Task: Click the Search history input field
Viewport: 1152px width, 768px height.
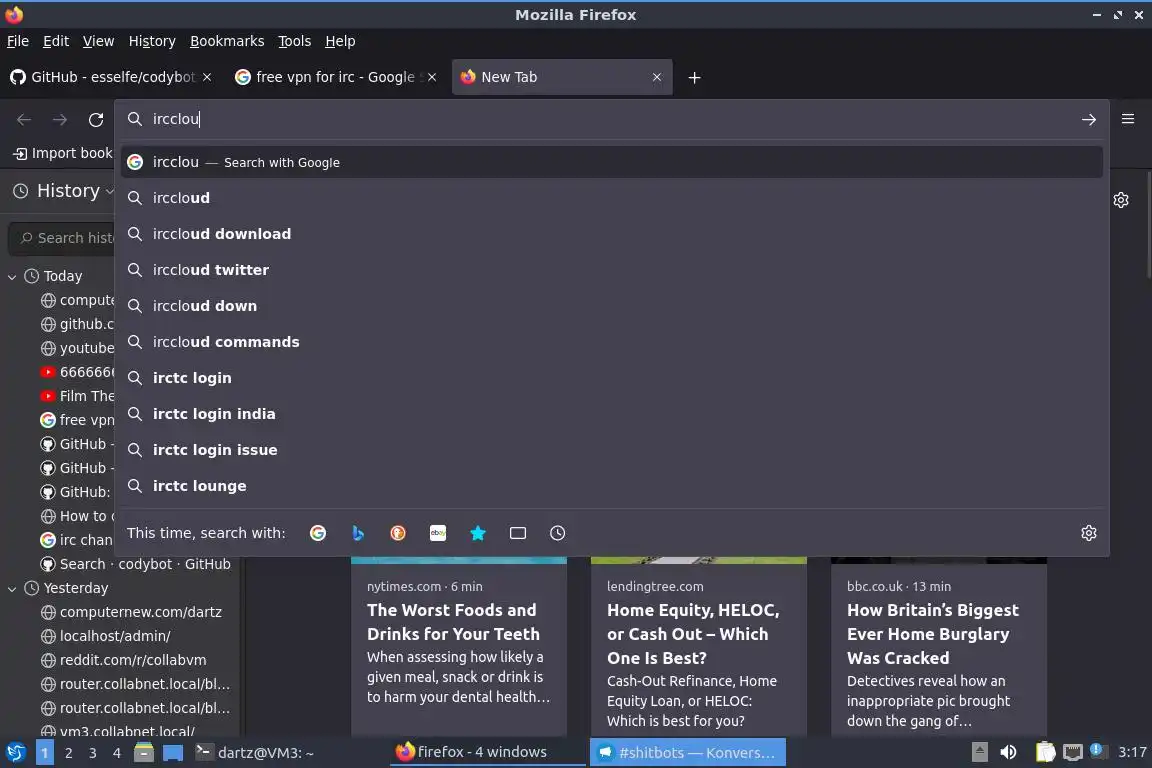Action: 62,238
